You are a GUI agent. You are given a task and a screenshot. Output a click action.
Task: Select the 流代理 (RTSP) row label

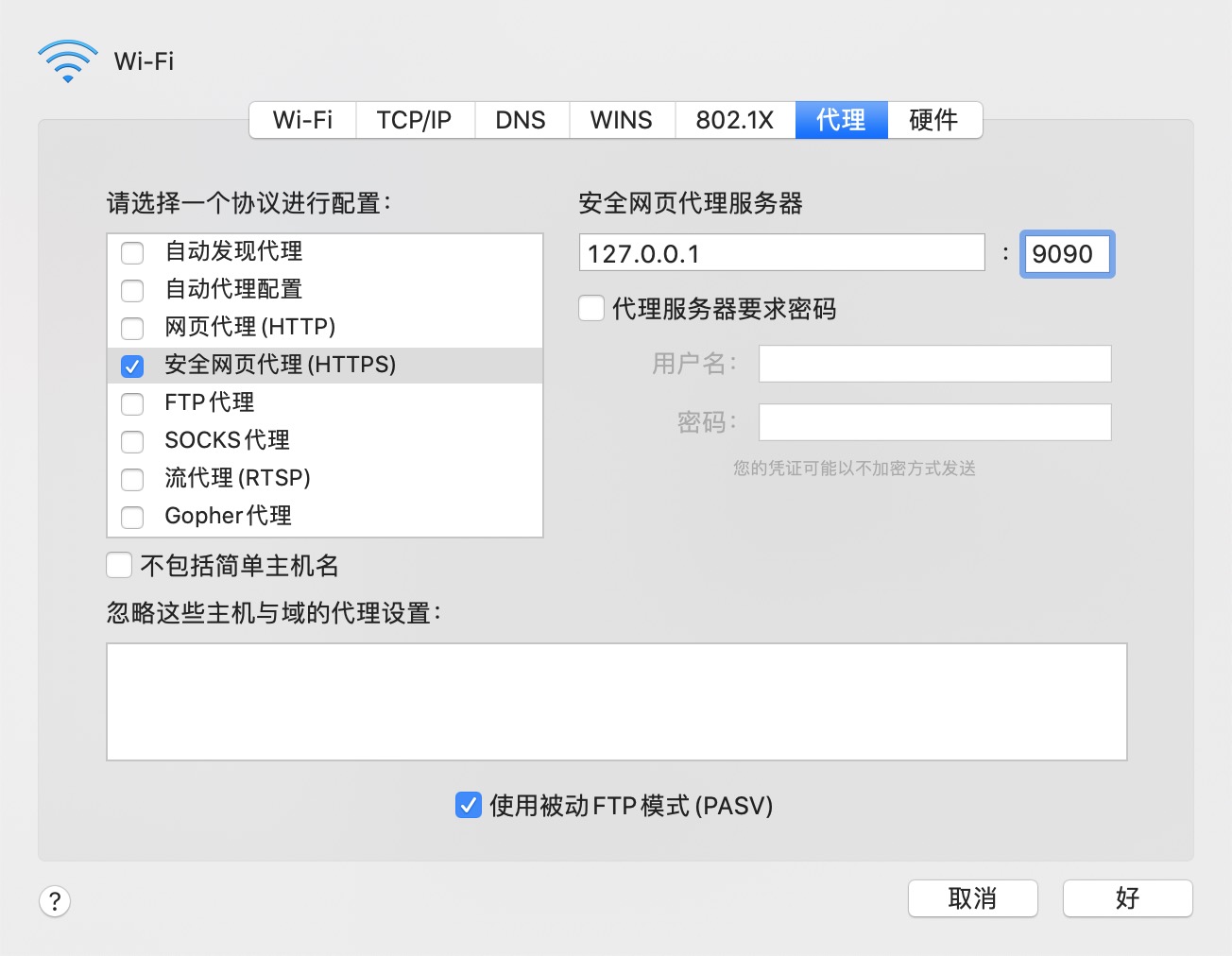[x=237, y=478]
